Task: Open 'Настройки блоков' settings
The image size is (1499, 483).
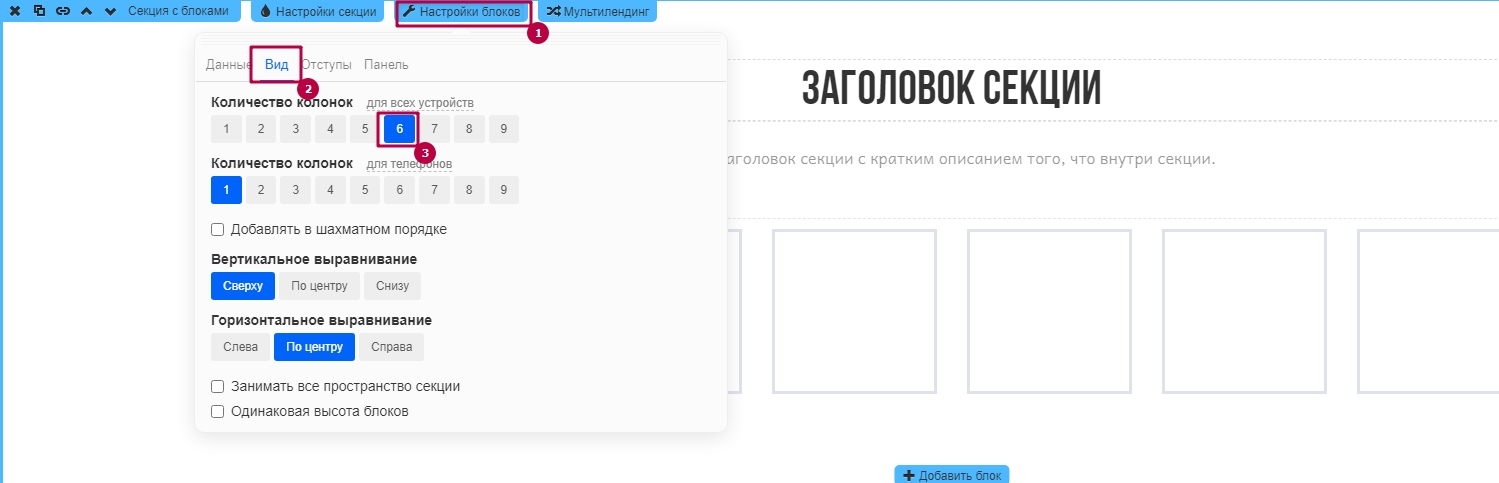Action: pyautogui.click(x=462, y=12)
